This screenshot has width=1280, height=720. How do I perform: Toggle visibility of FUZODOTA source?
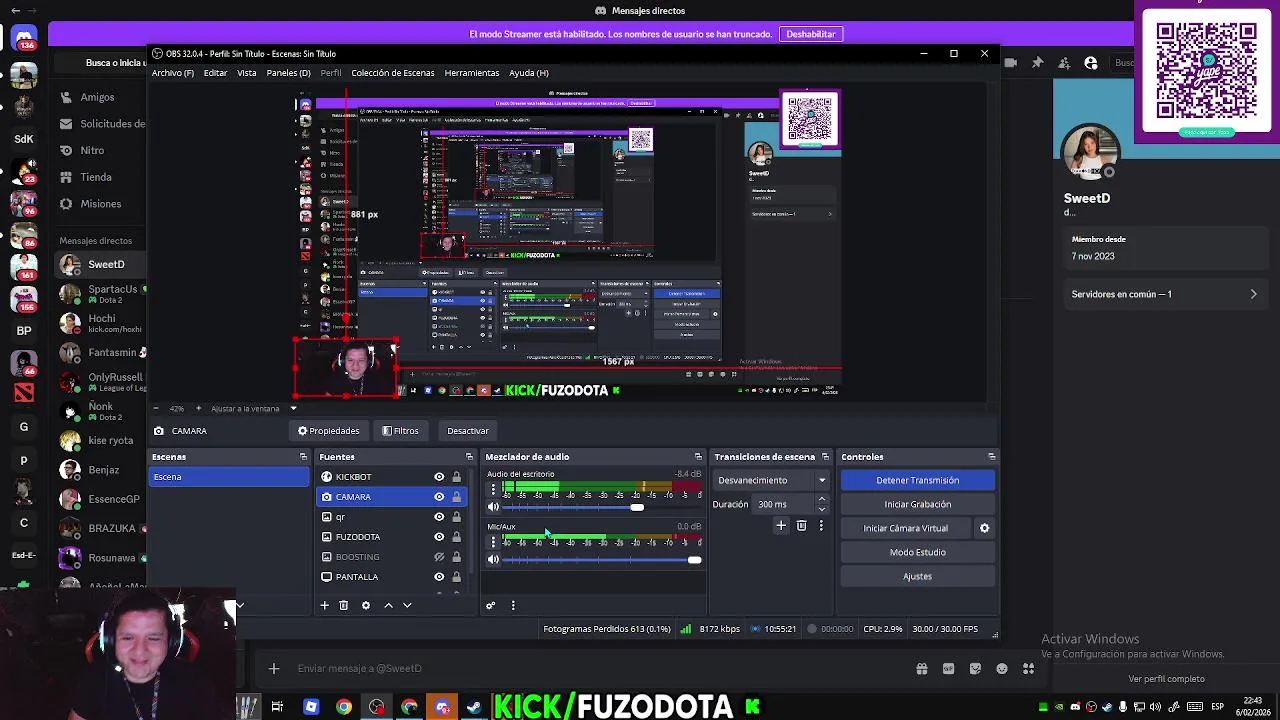point(439,537)
